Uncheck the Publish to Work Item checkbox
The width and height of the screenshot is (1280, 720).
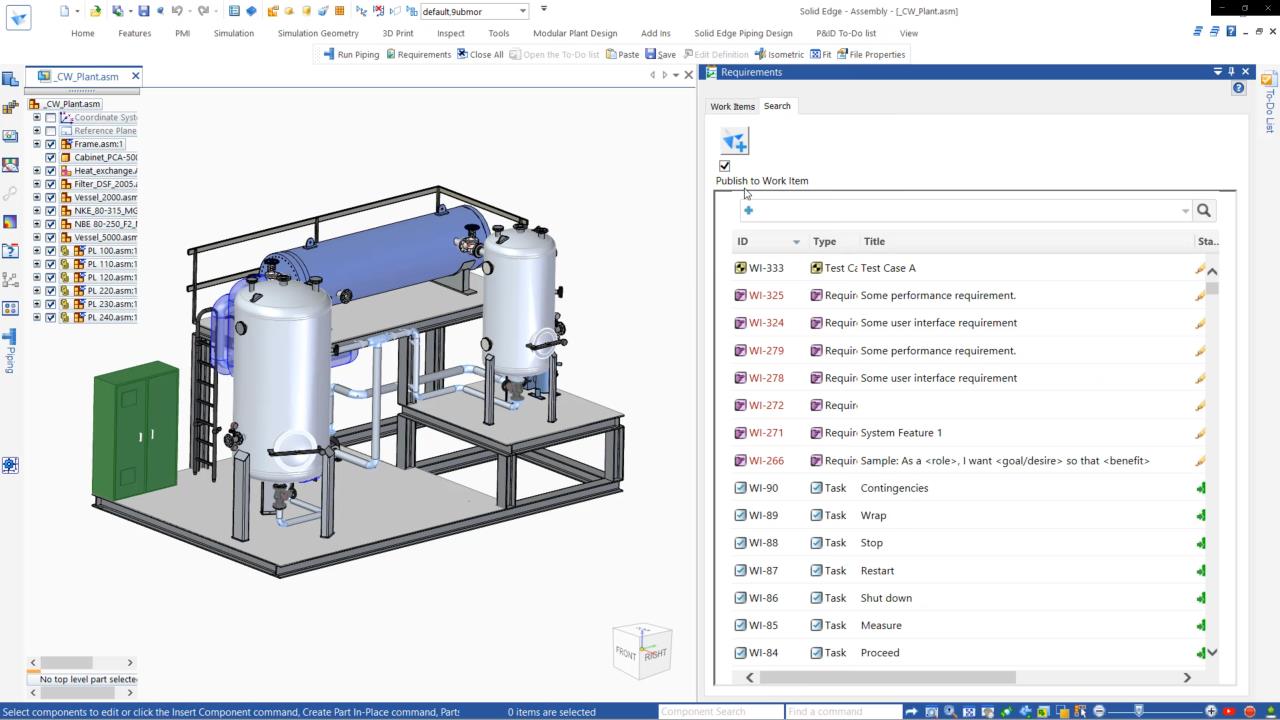[724, 166]
